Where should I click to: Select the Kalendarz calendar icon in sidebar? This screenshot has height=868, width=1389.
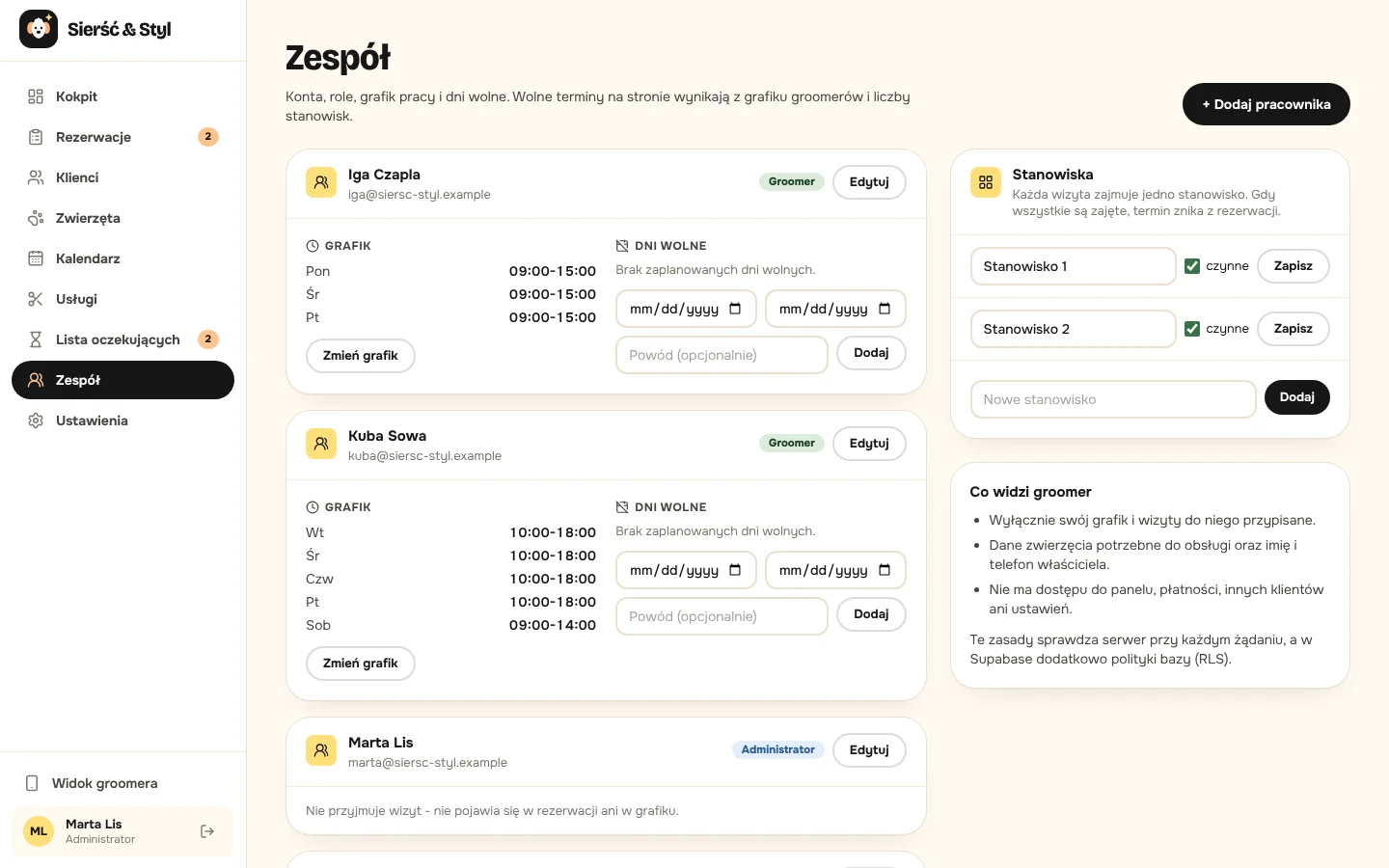(x=36, y=258)
